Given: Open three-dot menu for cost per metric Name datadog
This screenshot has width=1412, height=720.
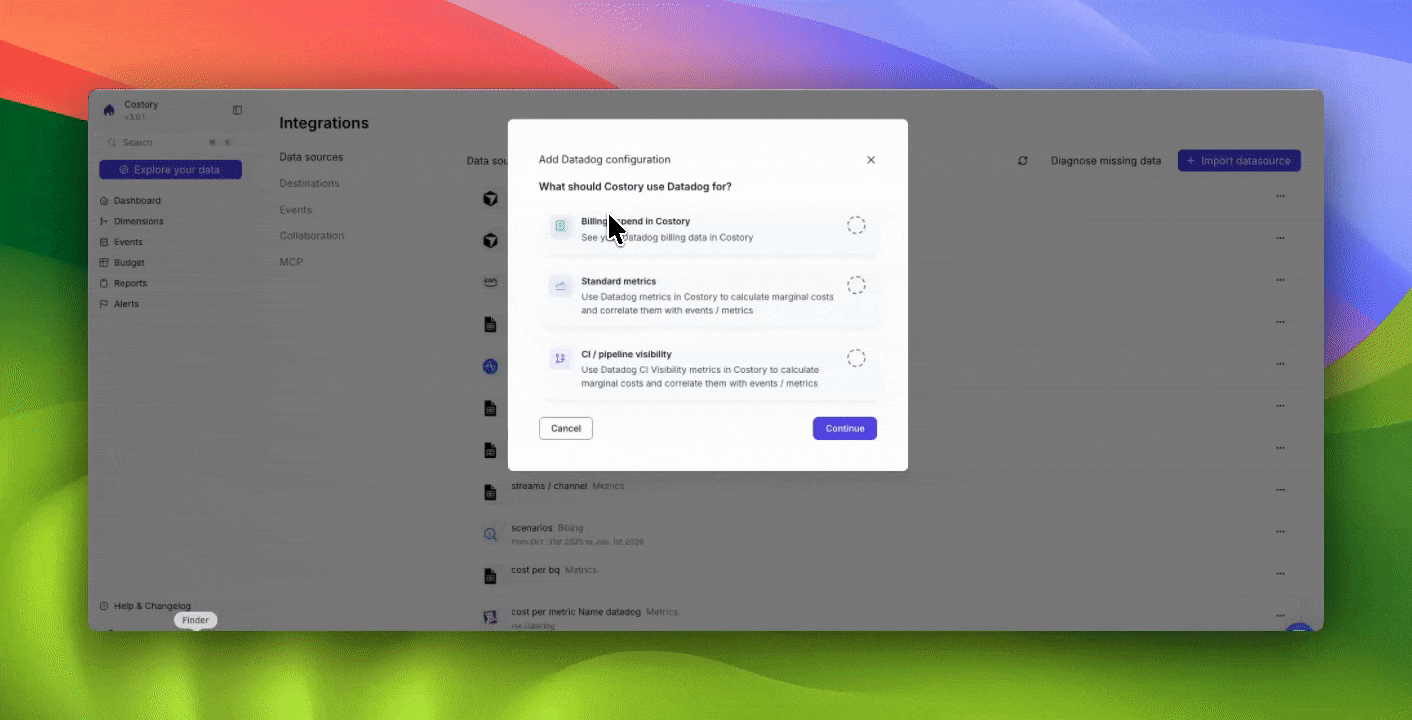Looking at the screenshot, I should [1280, 616].
